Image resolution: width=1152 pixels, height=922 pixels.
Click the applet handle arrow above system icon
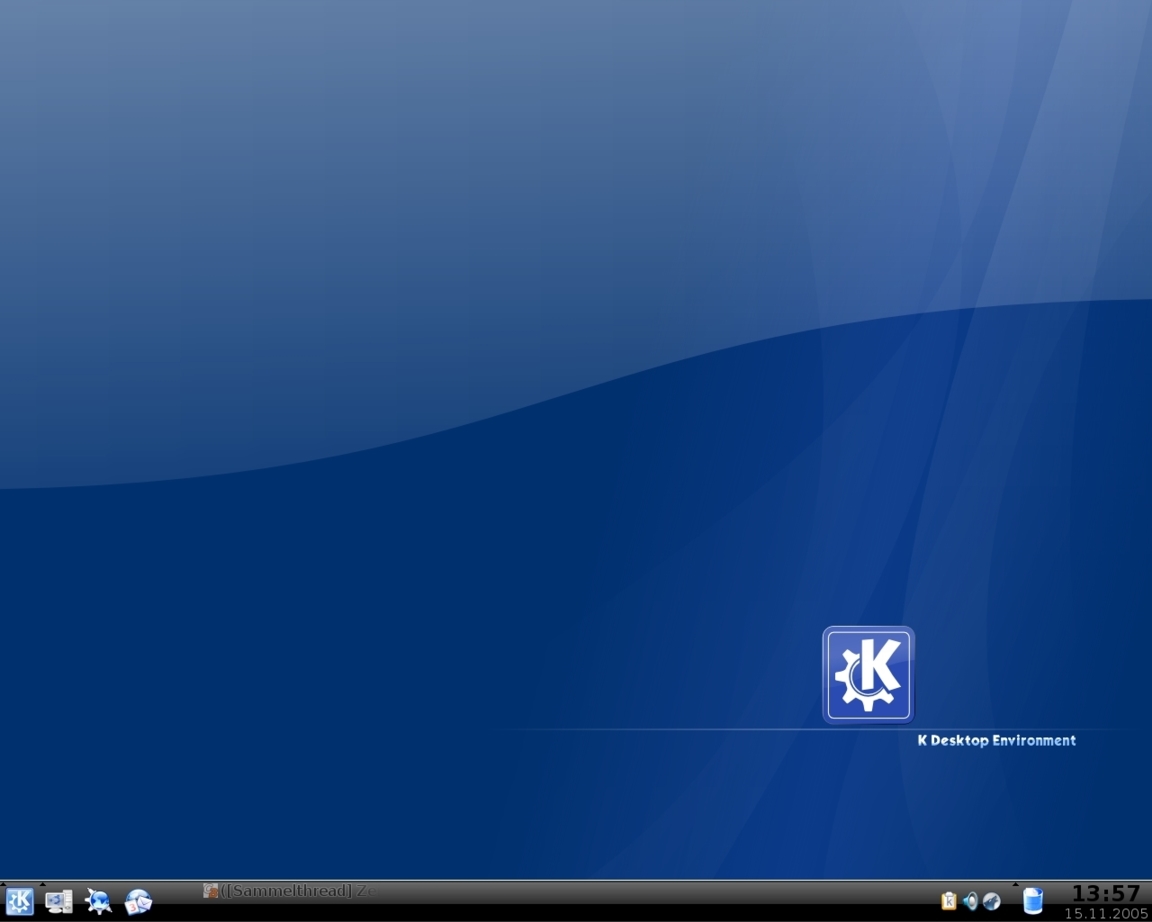click(x=43, y=884)
